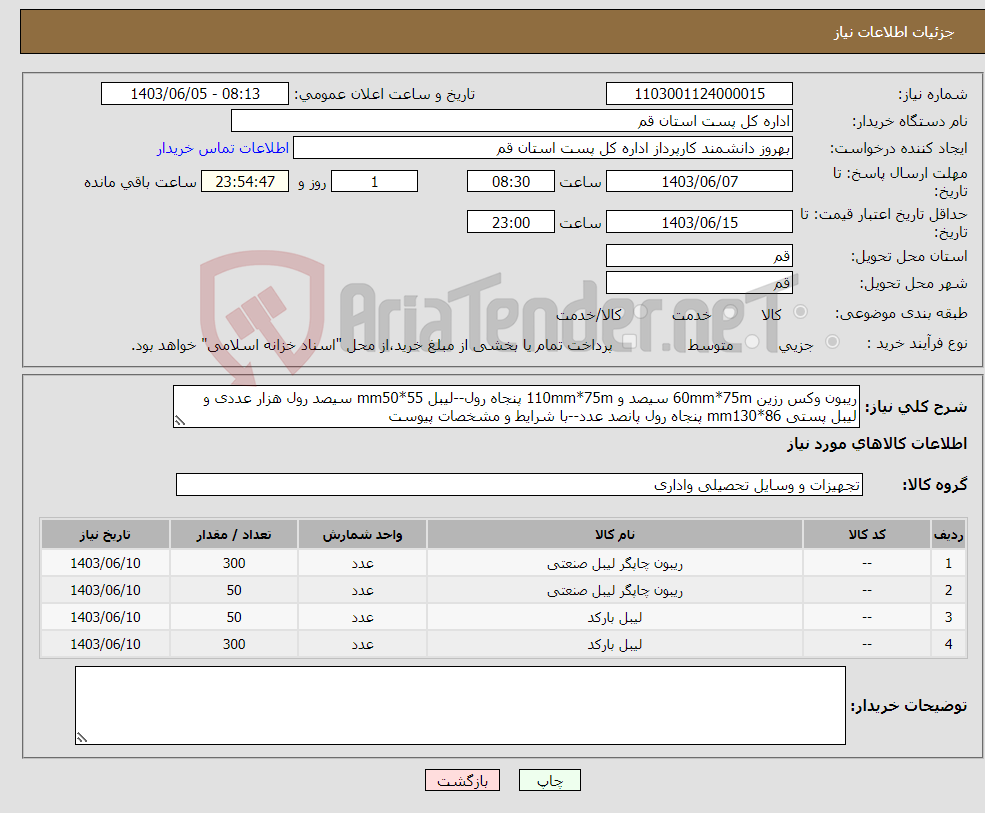Click the remaining time field 23:54:47
The image size is (985, 813).
point(245,182)
